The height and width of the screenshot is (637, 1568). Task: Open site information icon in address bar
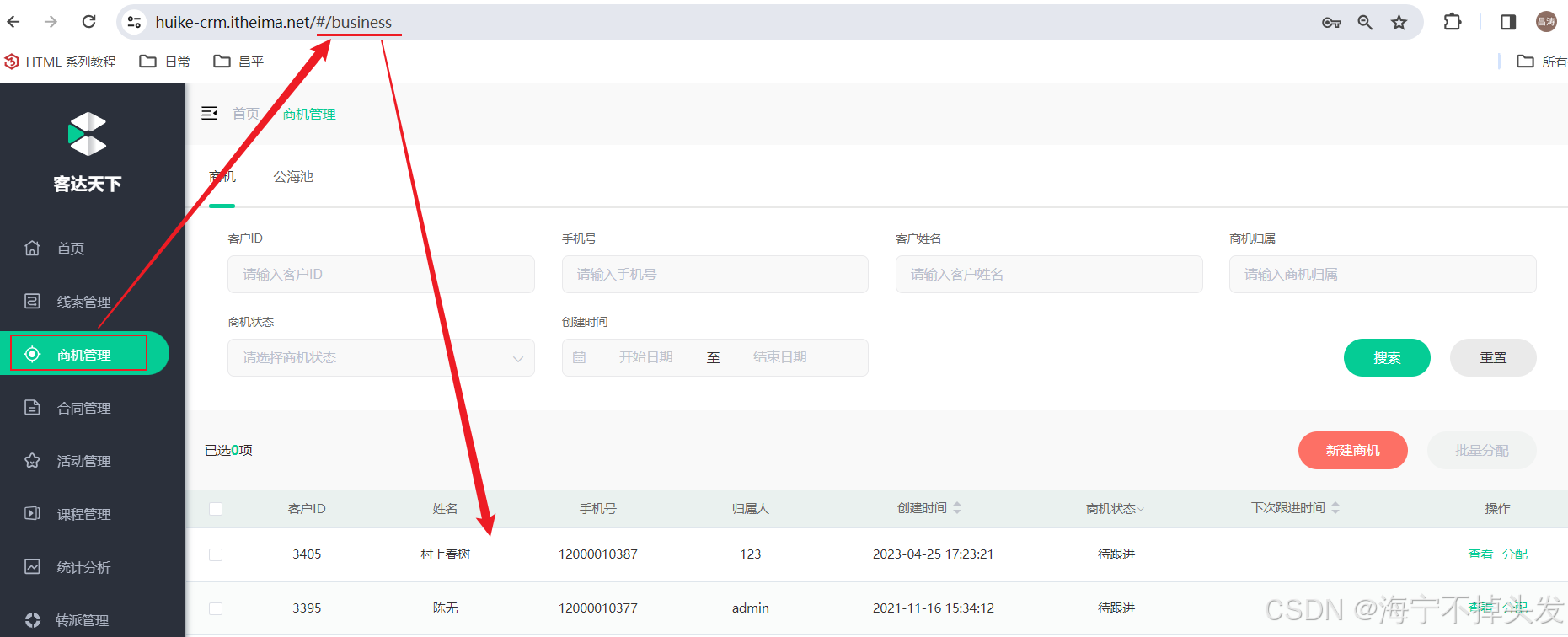134,22
